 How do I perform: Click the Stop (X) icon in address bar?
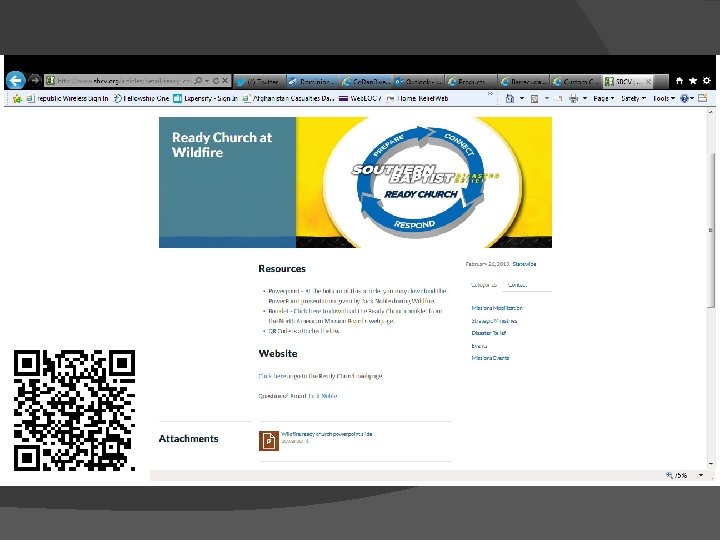tap(225, 81)
